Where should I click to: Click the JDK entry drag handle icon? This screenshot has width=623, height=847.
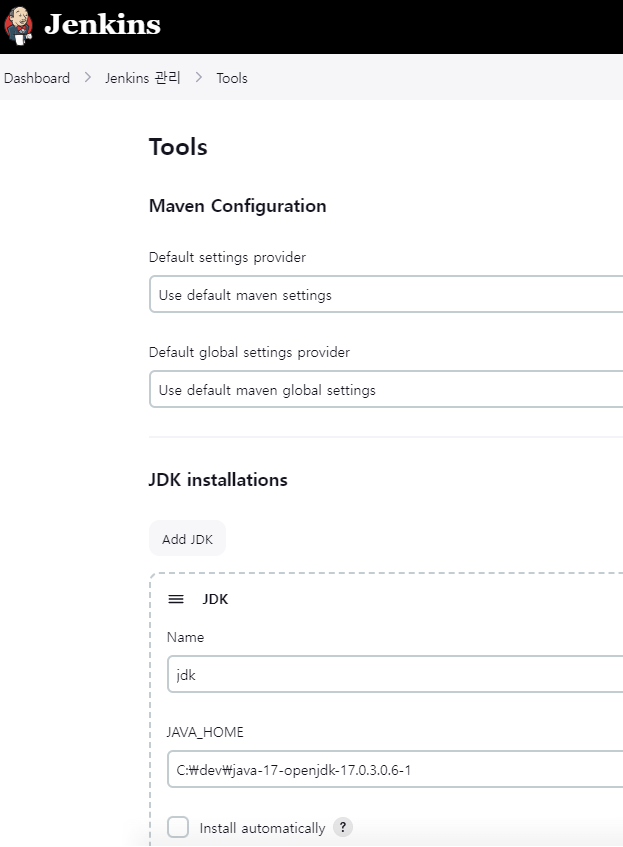176,599
